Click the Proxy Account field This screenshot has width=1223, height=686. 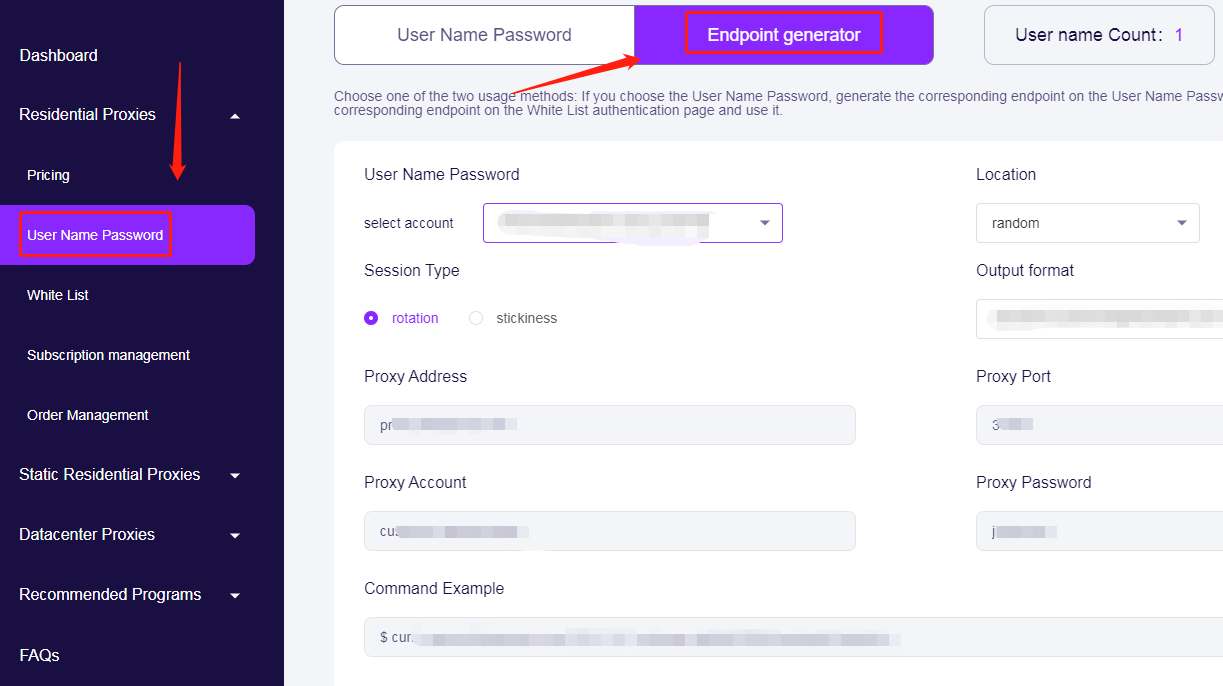[x=609, y=531]
